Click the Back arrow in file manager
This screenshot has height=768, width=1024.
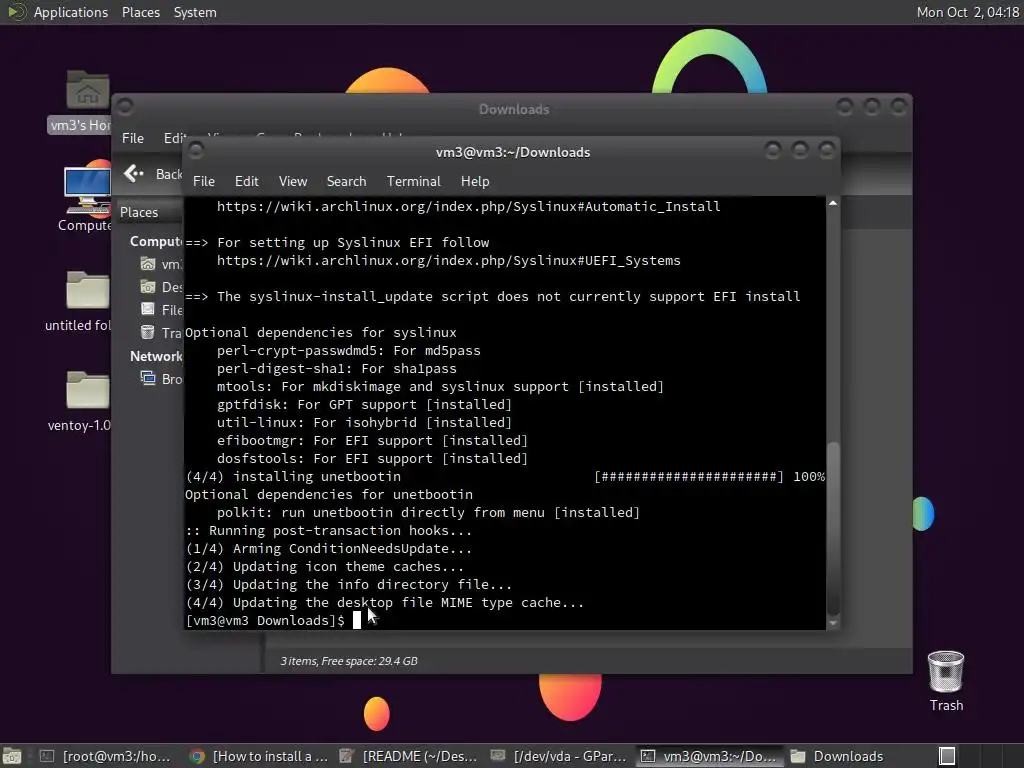(134, 174)
